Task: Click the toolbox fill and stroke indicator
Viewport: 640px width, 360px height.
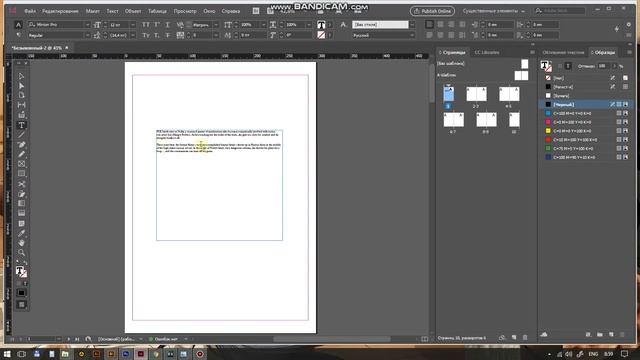Action: pos(21,271)
